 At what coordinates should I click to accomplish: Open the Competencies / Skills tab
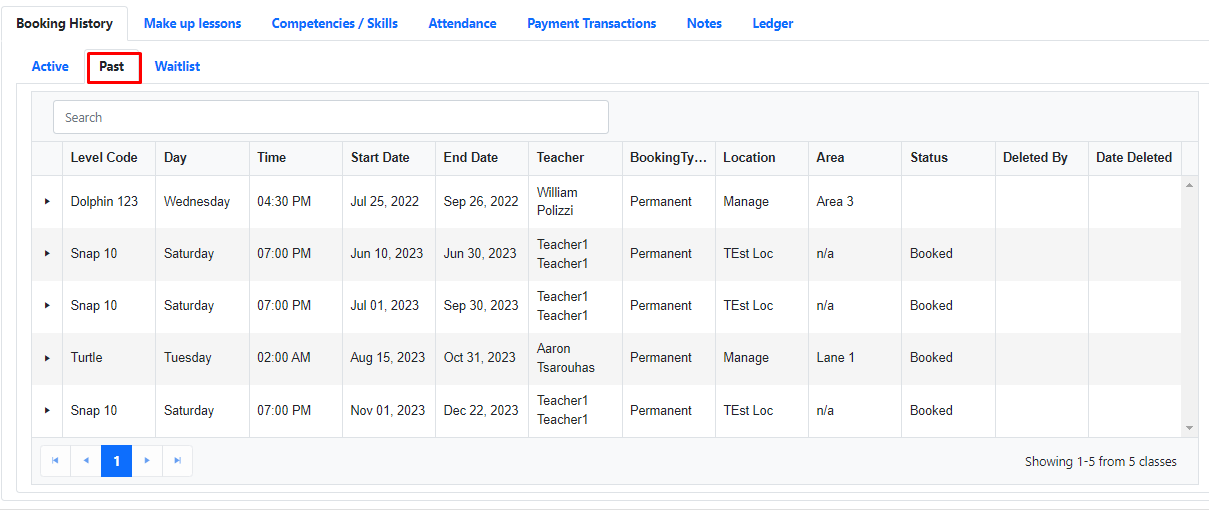click(335, 23)
